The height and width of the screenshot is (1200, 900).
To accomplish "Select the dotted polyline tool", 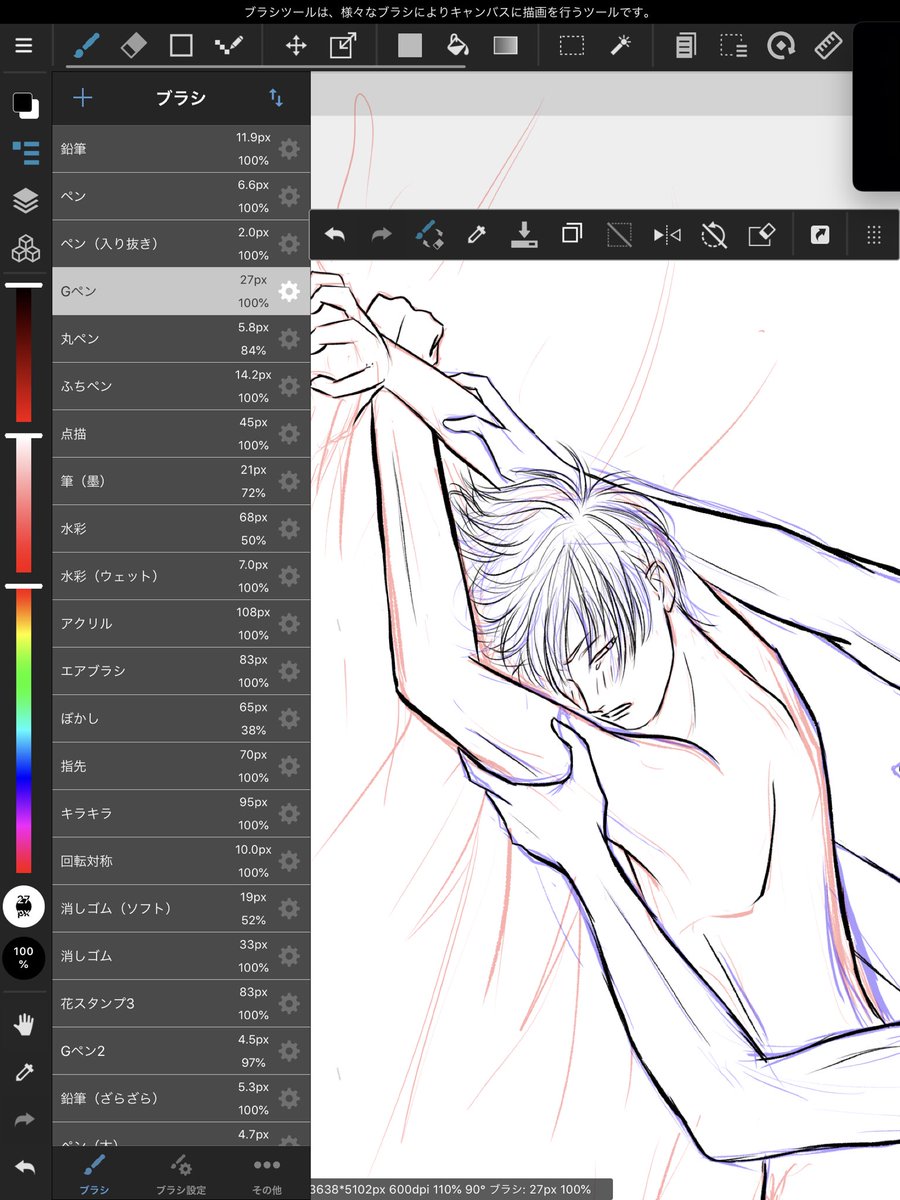I will click(x=229, y=46).
